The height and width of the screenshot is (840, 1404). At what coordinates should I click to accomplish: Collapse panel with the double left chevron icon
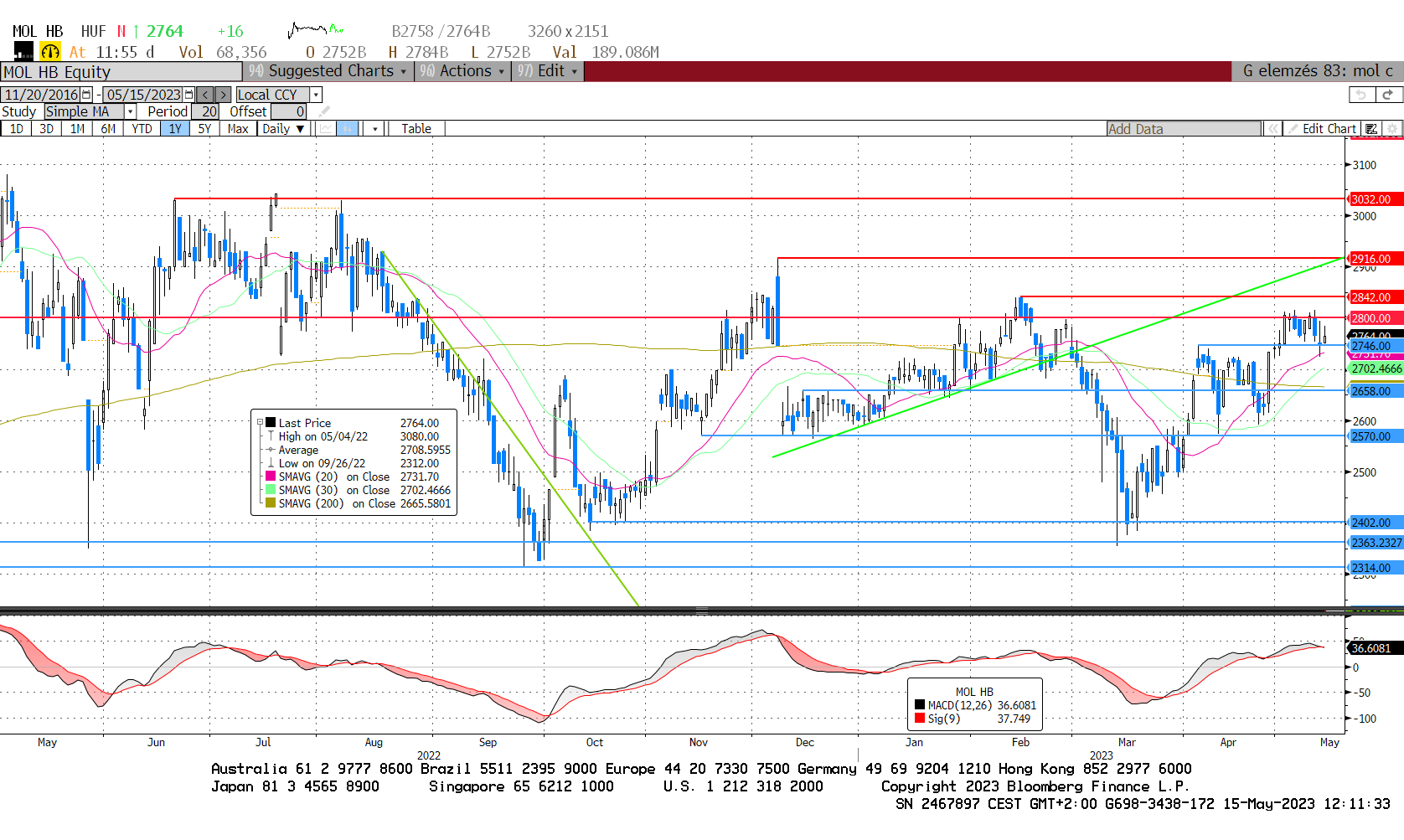tap(1273, 129)
